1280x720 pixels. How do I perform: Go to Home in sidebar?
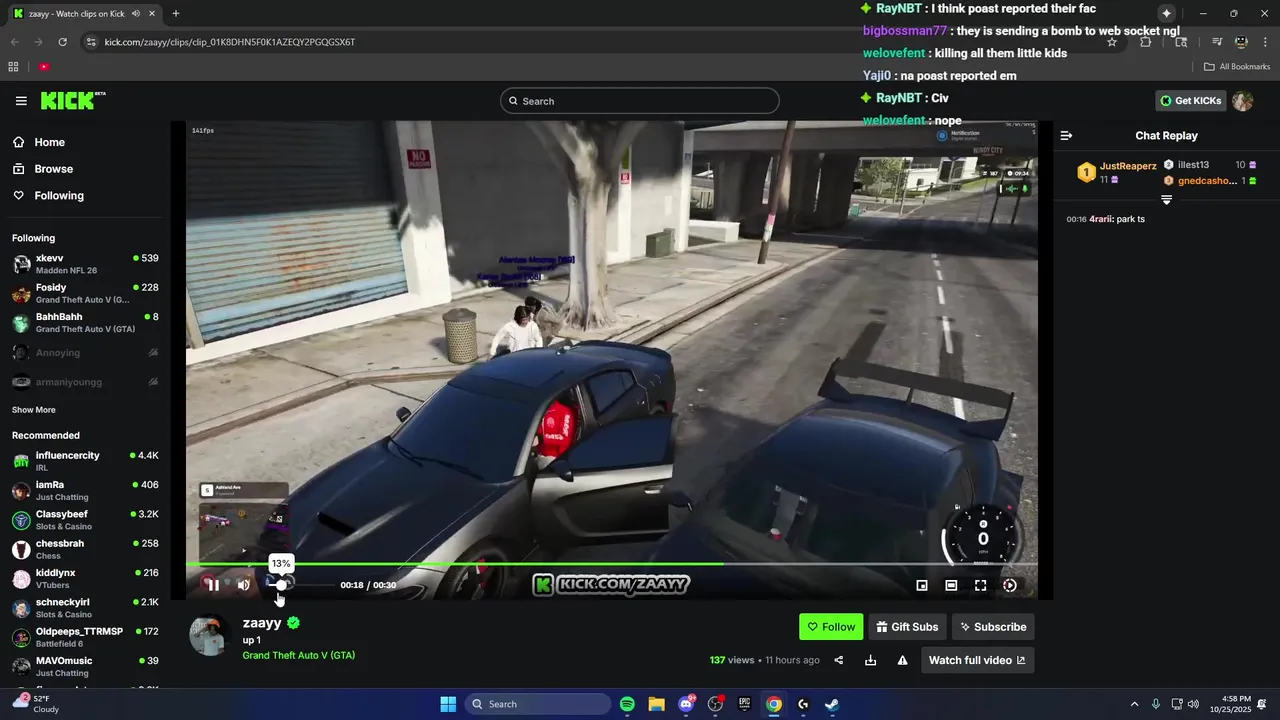tap(85, 142)
